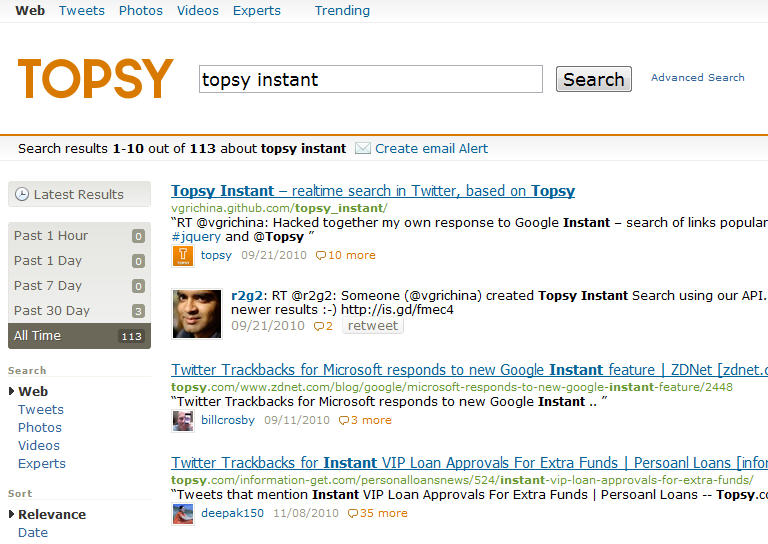Open topsy username link
This screenshot has width=768, height=544.
(x=216, y=255)
